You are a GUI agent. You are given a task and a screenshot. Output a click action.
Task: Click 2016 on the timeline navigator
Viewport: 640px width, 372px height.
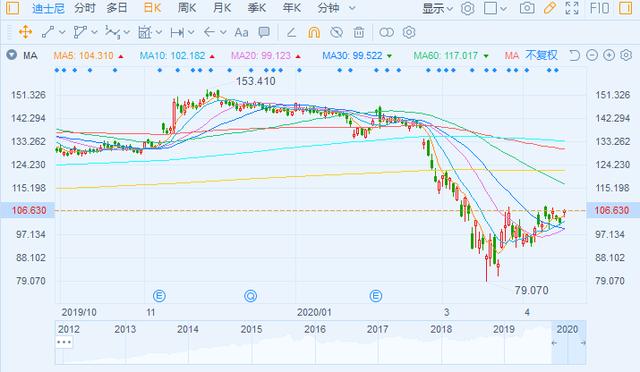(x=315, y=329)
